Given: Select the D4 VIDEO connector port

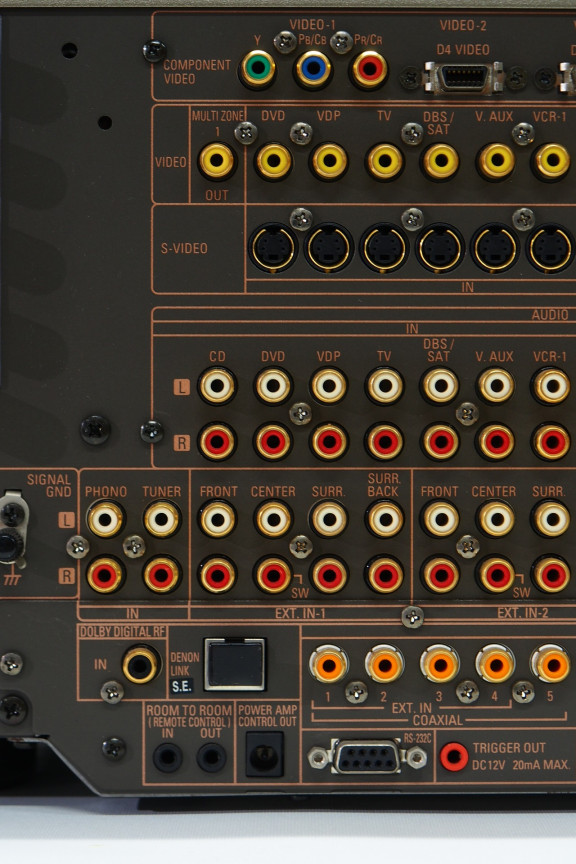Looking at the screenshot, I should point(464,77).
